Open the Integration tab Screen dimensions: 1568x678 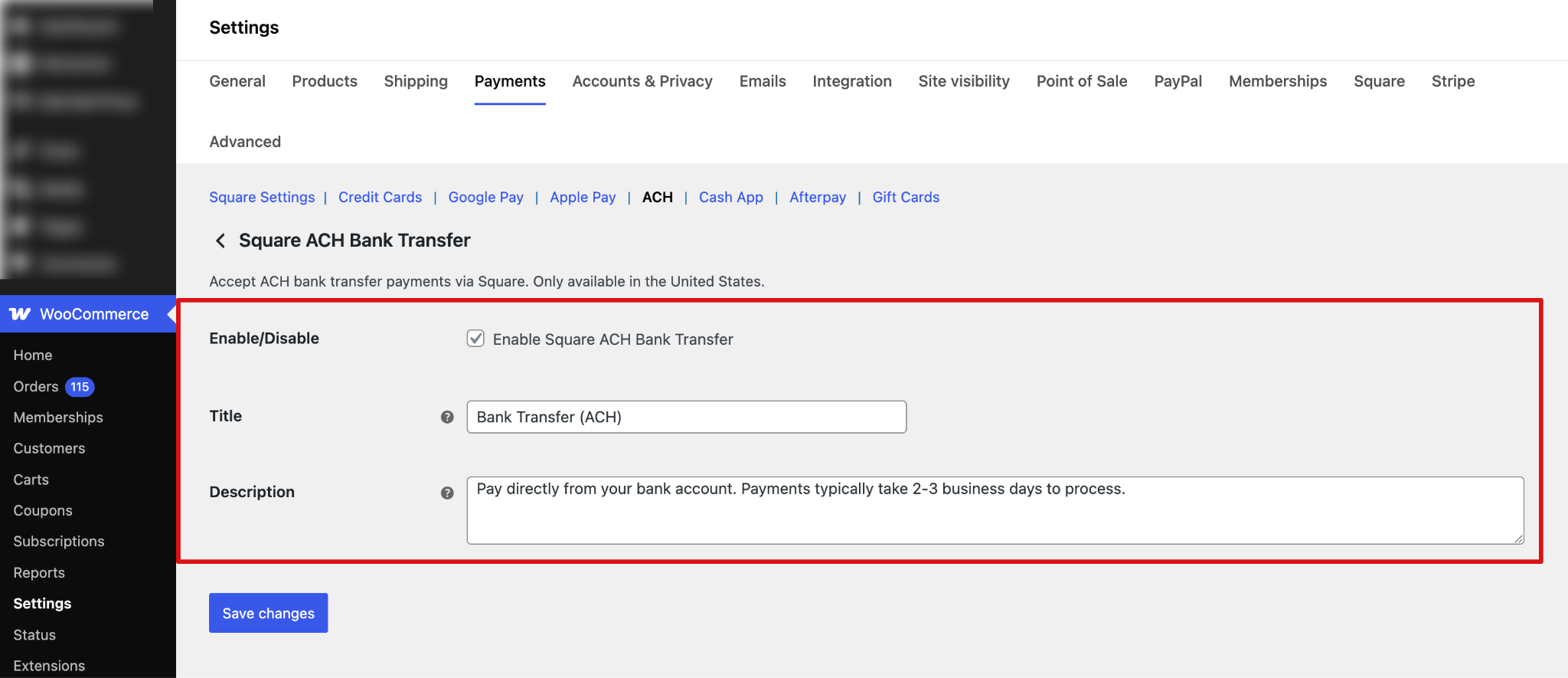(852, 81)
